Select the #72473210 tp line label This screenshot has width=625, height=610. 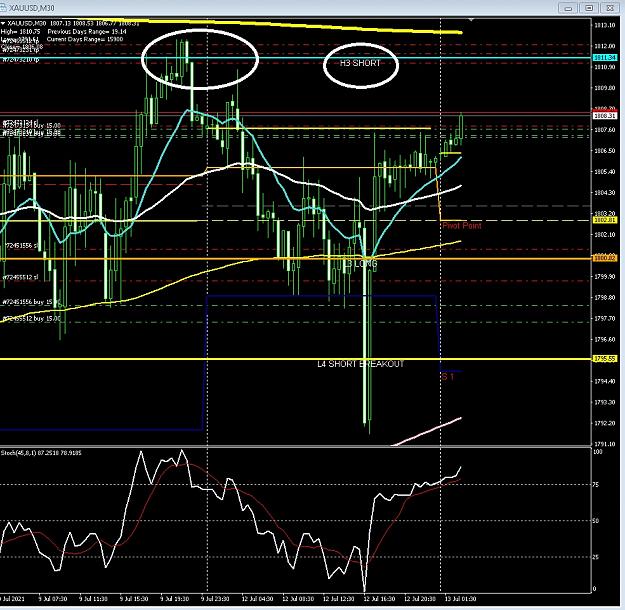21,59
